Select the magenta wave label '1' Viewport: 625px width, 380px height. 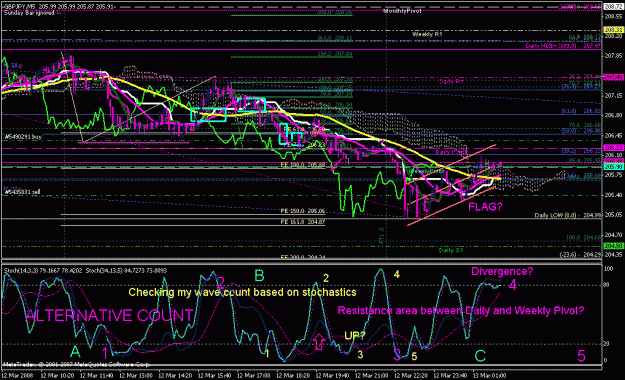[x=105, y=353]
